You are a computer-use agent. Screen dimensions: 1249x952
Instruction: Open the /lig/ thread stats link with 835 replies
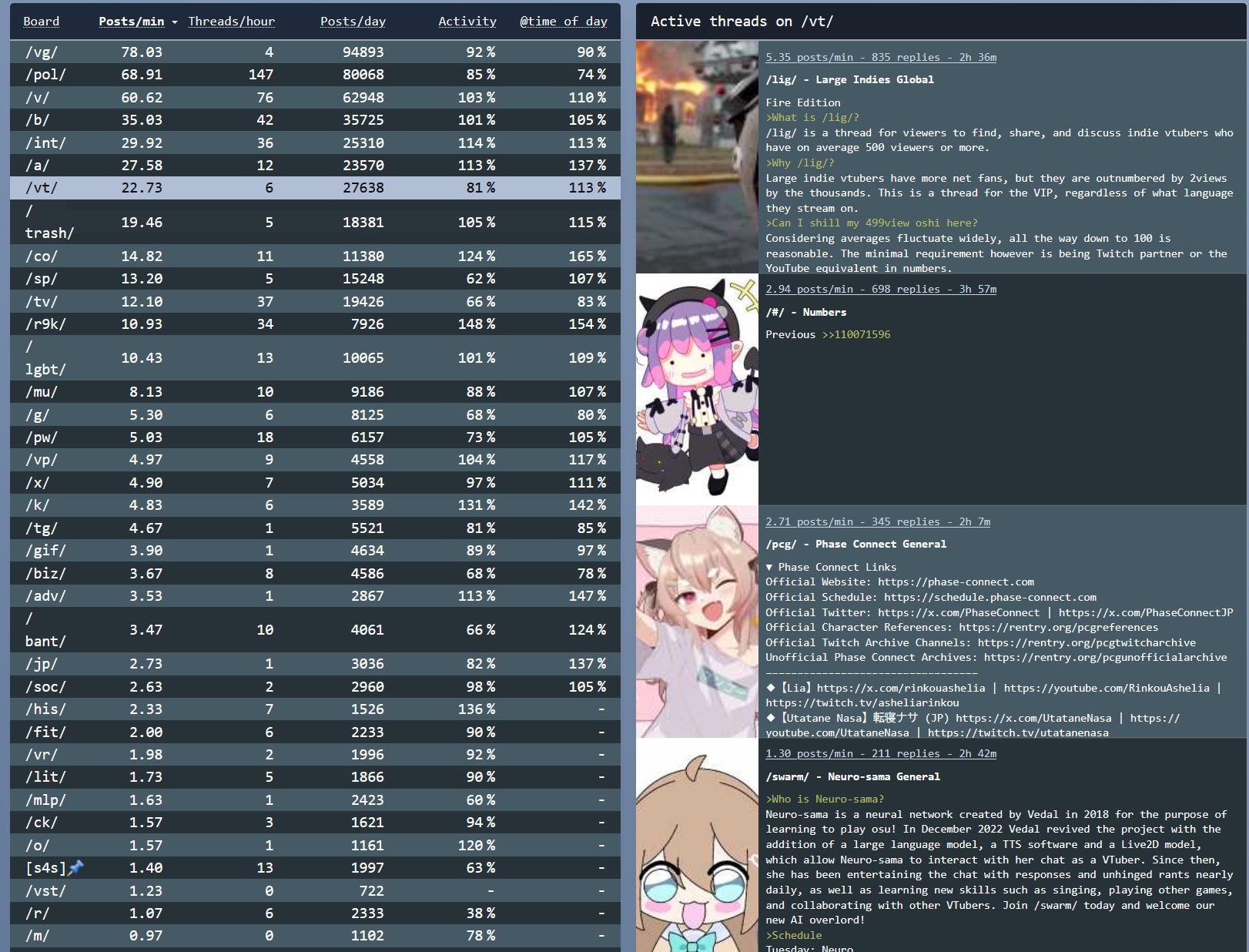[x=881, y=57]
